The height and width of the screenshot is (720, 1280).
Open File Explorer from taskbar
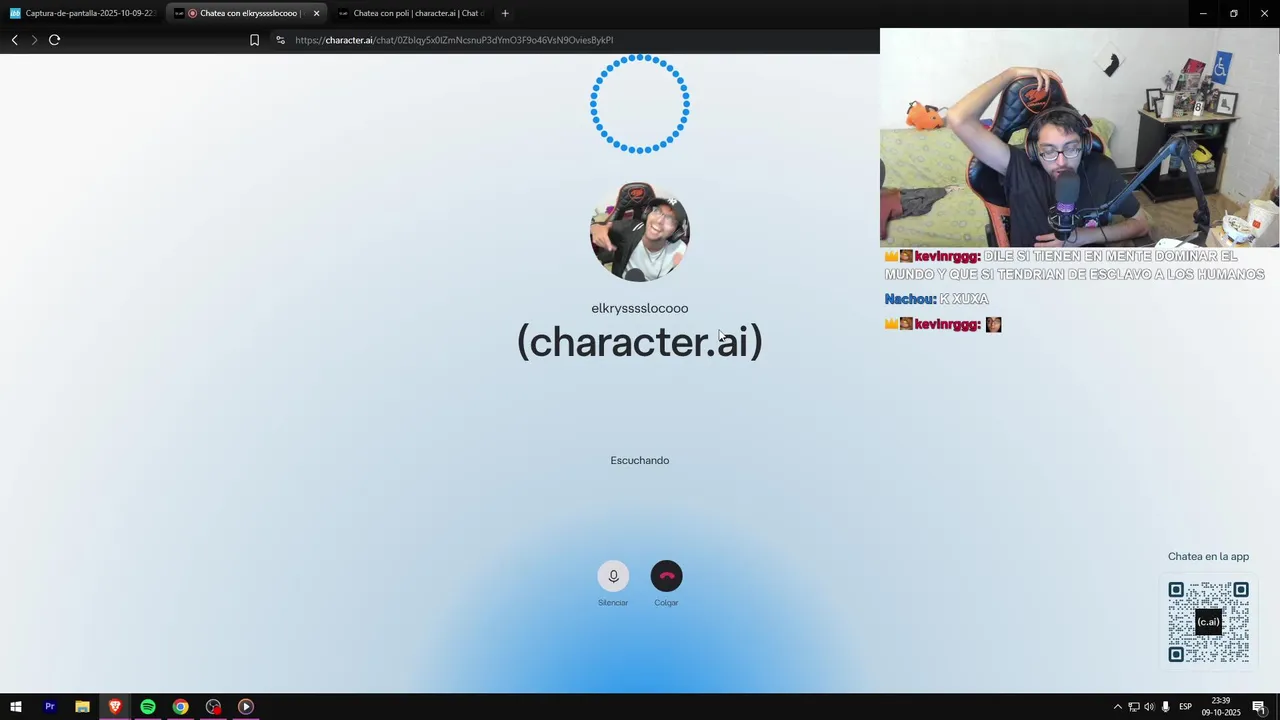click(x=82, y=707)
